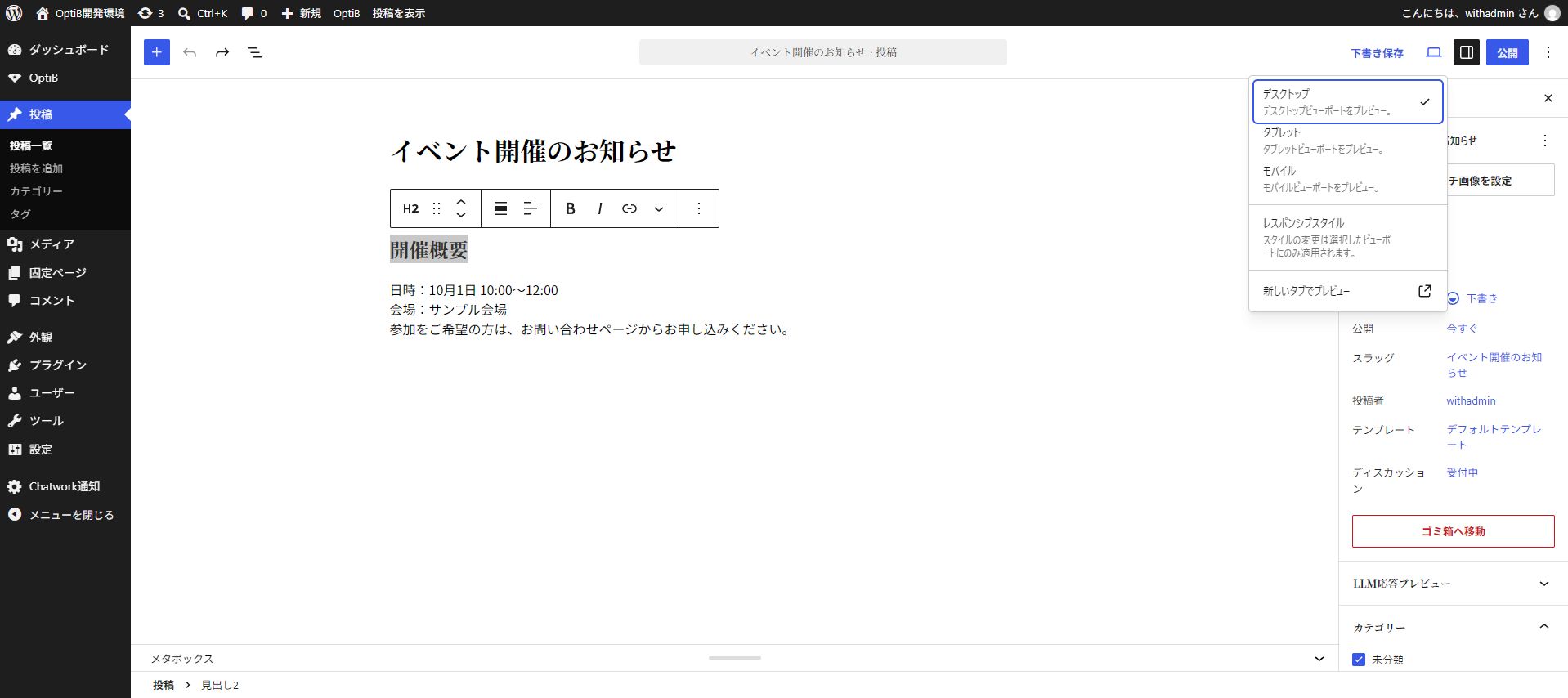Apply italic to the selected heading
Viewport: 1568px width, 698px height.
(600, 208)
